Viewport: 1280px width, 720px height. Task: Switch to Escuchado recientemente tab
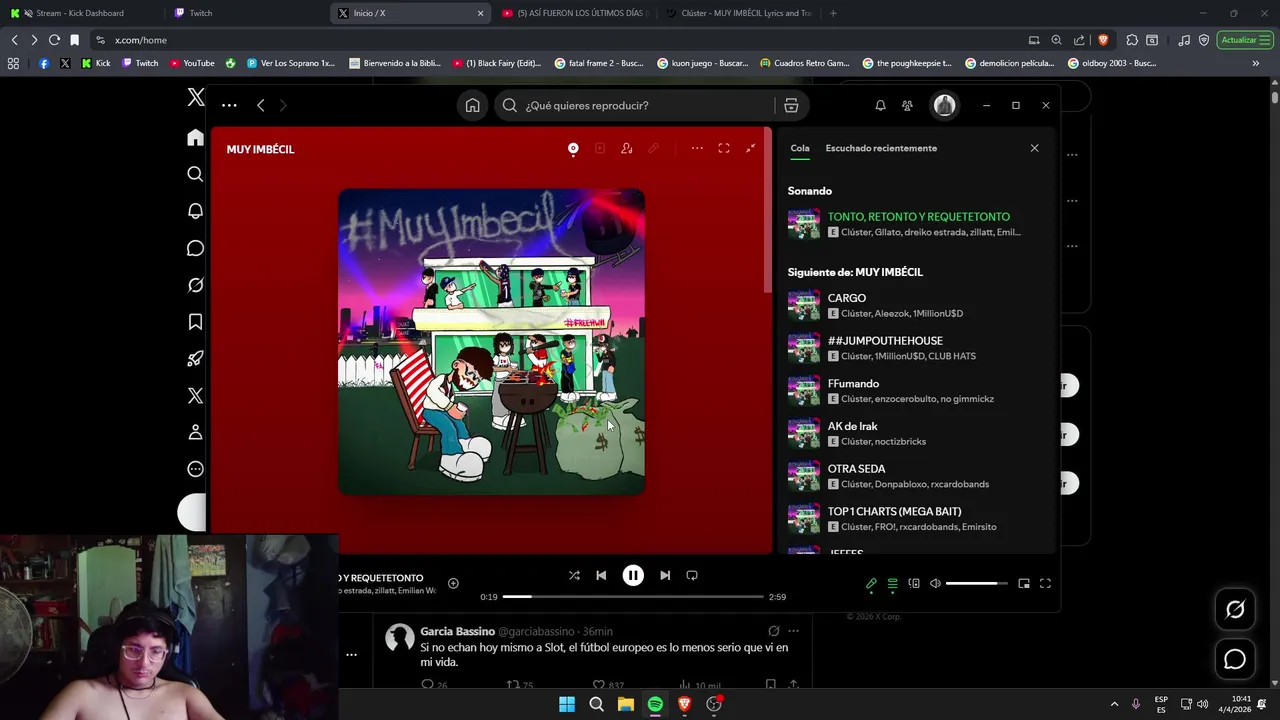click(x=881, y=148)
